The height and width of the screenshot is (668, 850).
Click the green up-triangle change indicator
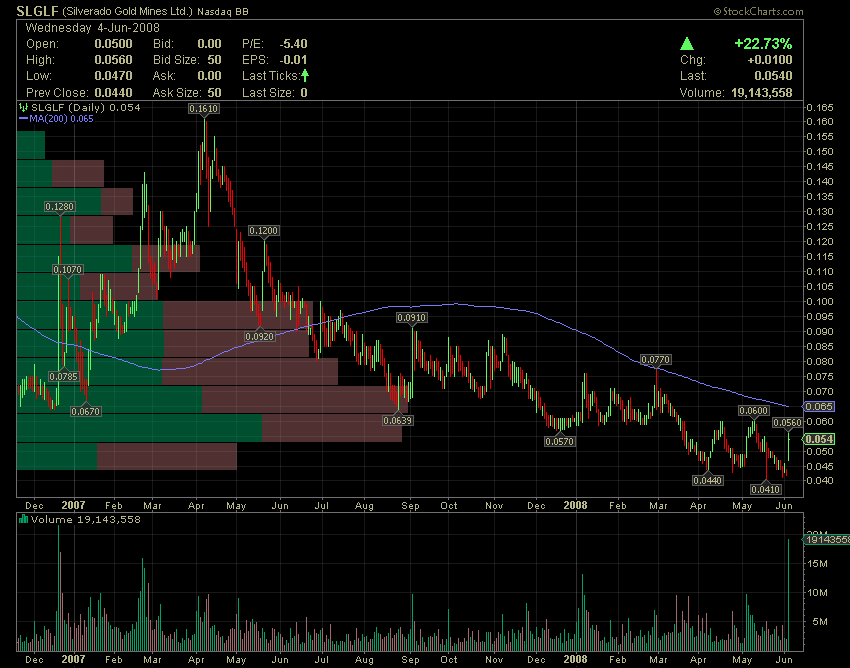pos(687,43)
